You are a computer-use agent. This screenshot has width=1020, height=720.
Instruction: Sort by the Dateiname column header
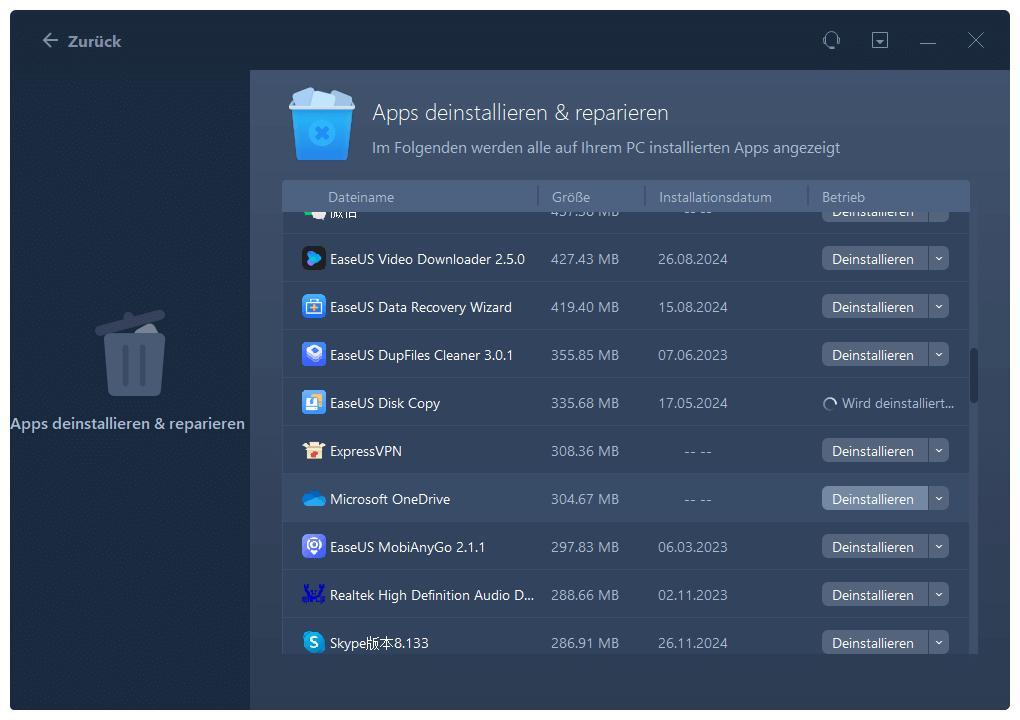coord(361,197)
